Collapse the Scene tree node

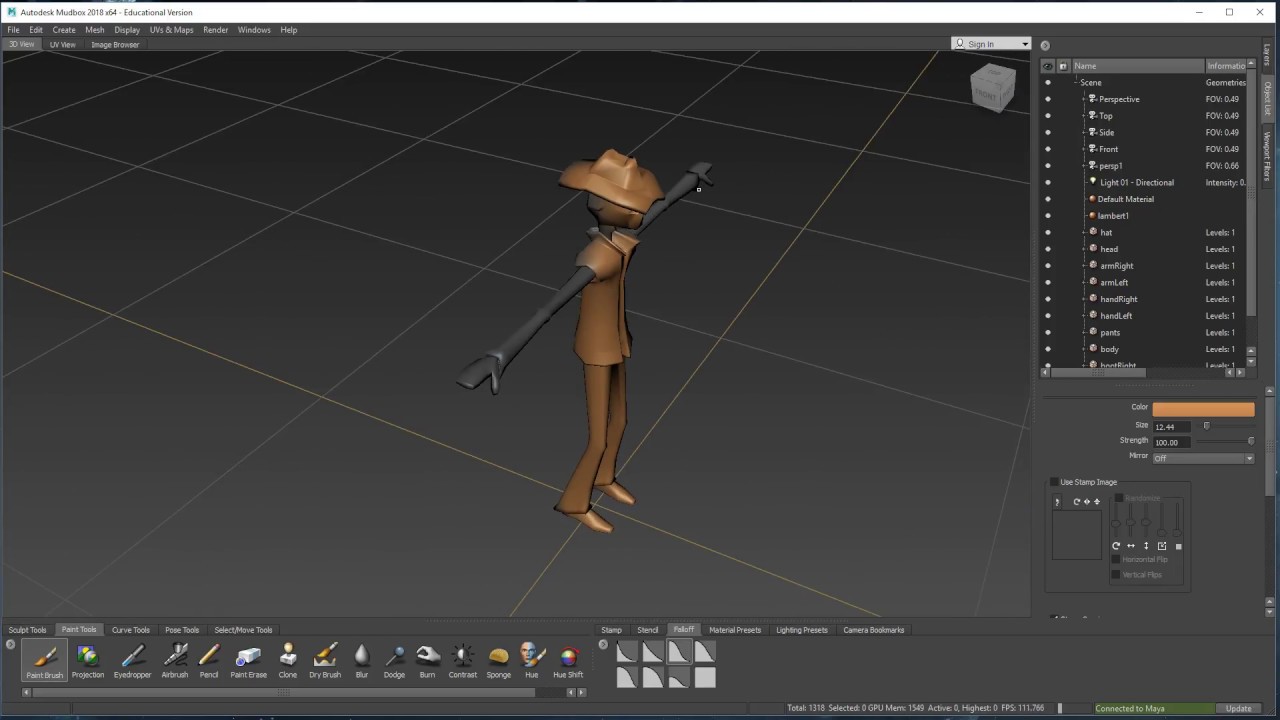(1076, 82)
